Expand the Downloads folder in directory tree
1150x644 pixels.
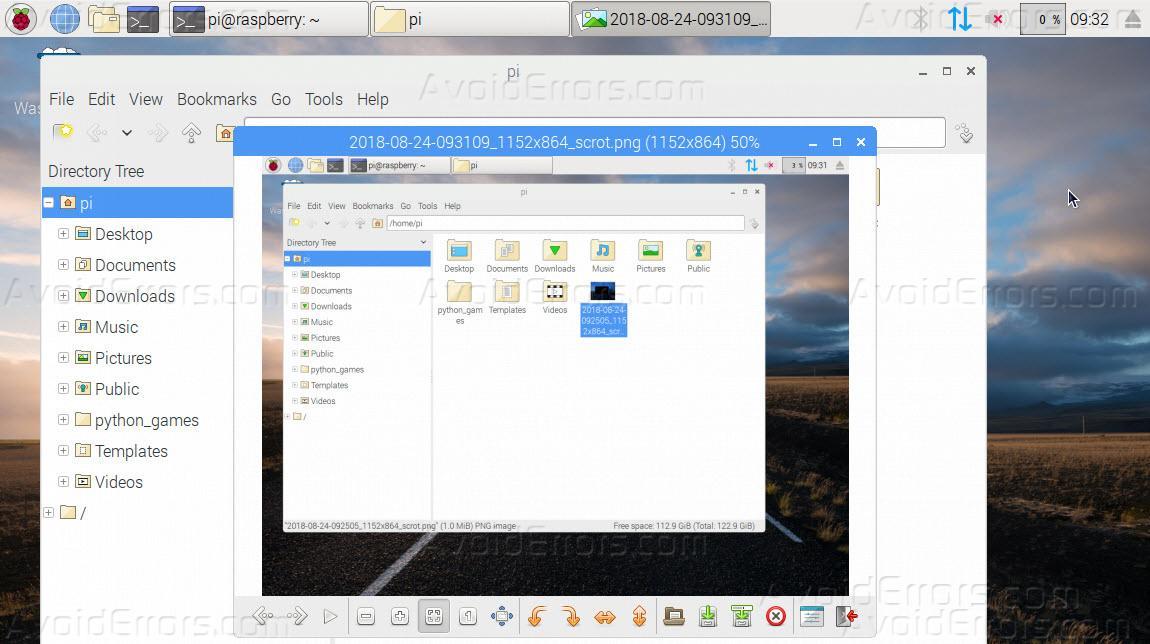pos(63,296)
